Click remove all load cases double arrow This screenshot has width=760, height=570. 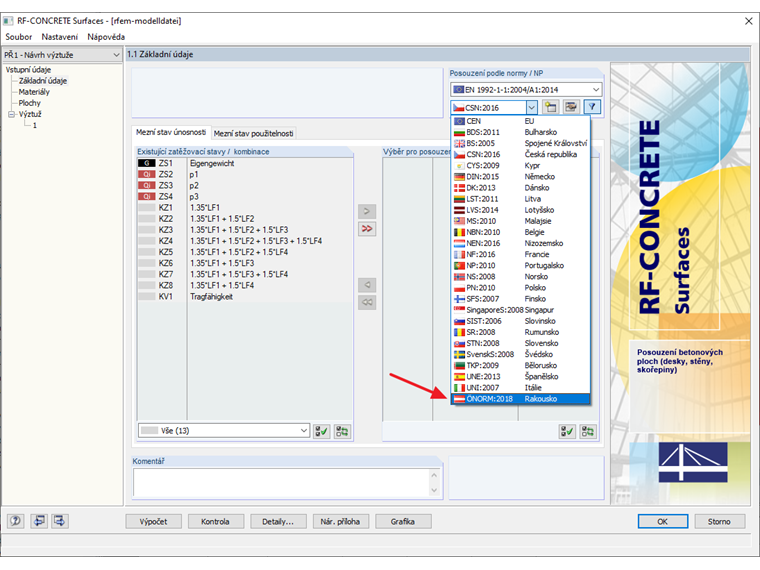[x=367, y=302]
